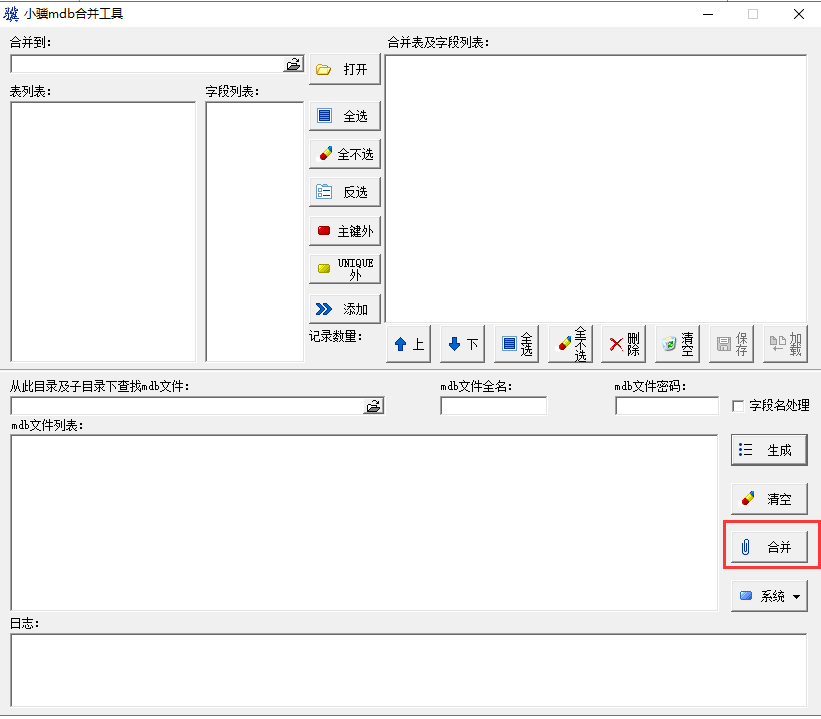Delete entry with red X 删除 button
The height and width of the screenshot is (719, 821).
(624, 344)
